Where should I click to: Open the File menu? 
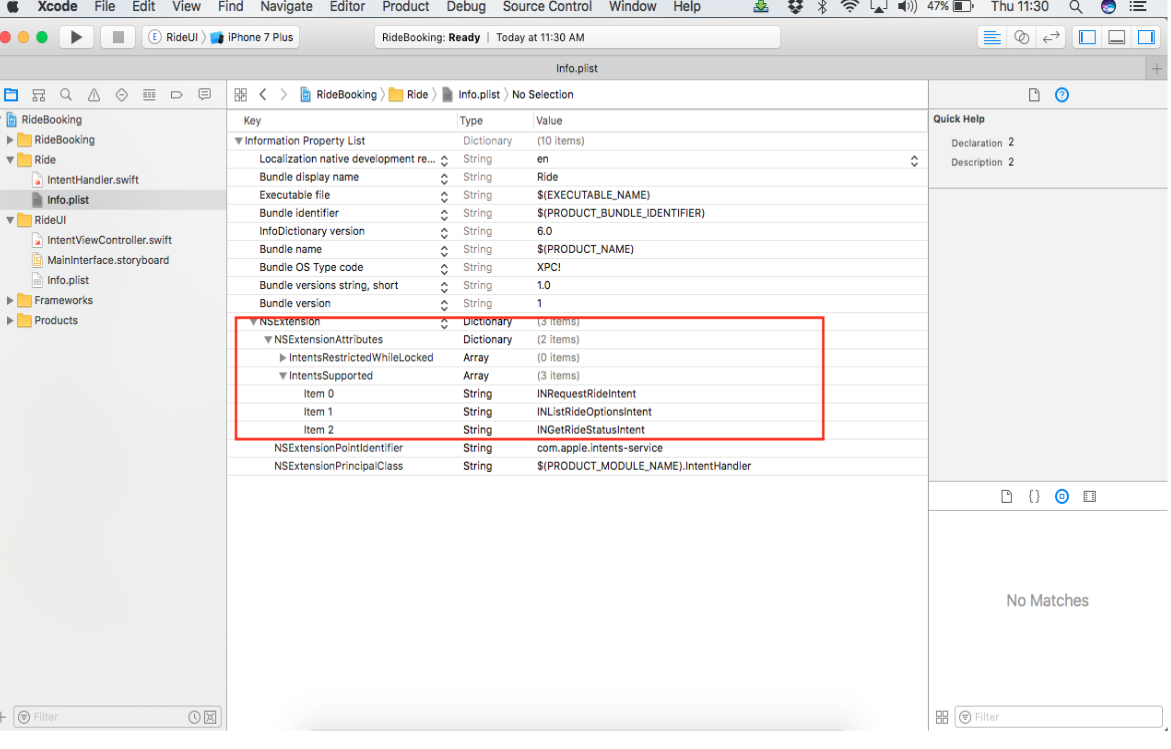(x=104, y=7)
